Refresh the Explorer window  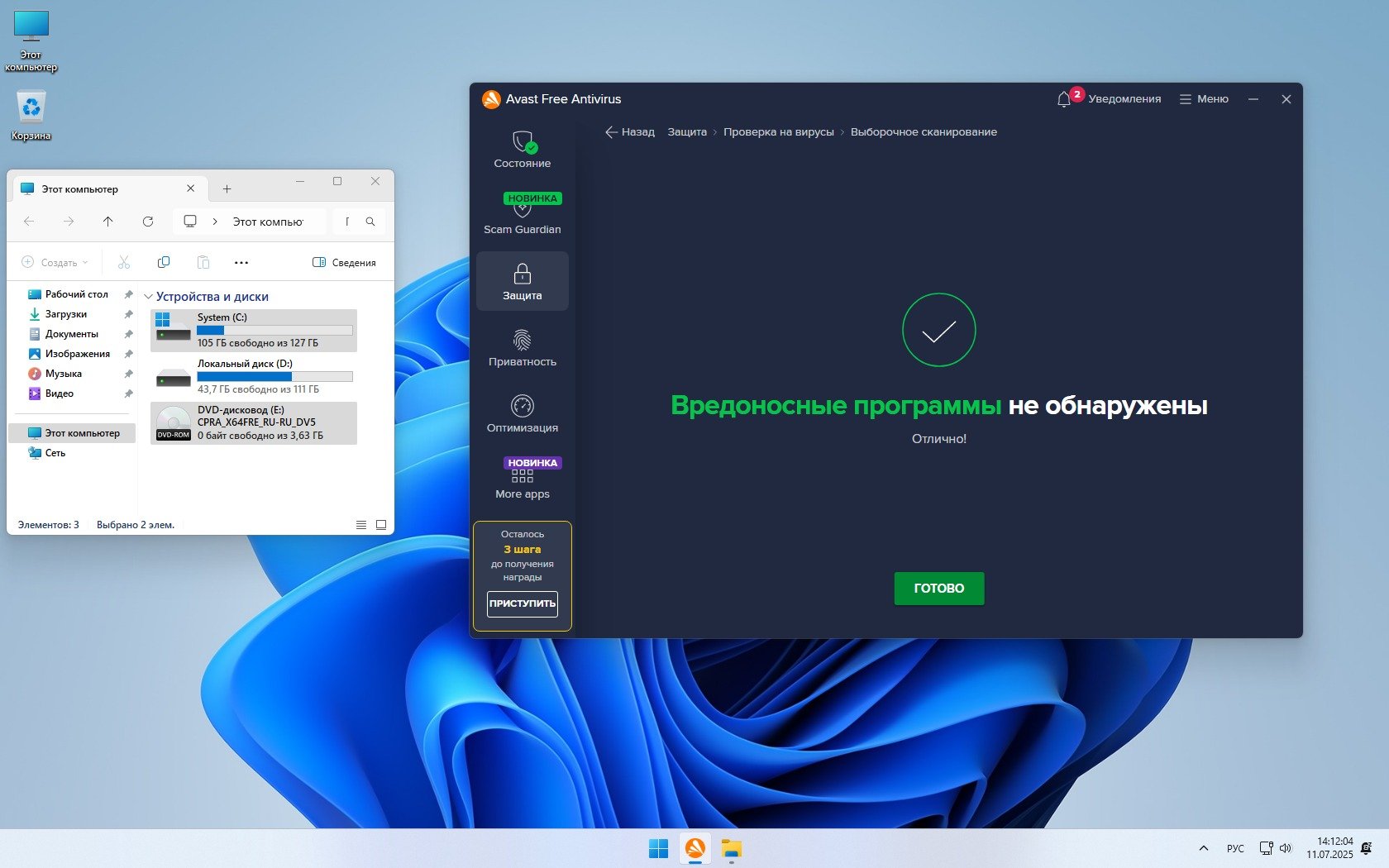tap(148, 222)
